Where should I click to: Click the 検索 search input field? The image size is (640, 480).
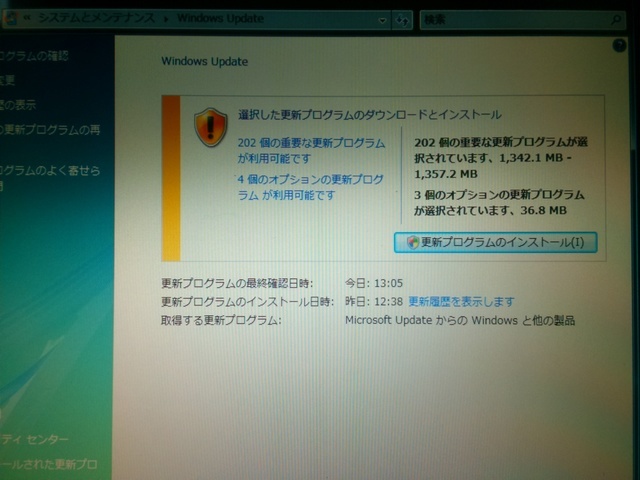pyautogui.click(x=522, y=19)
